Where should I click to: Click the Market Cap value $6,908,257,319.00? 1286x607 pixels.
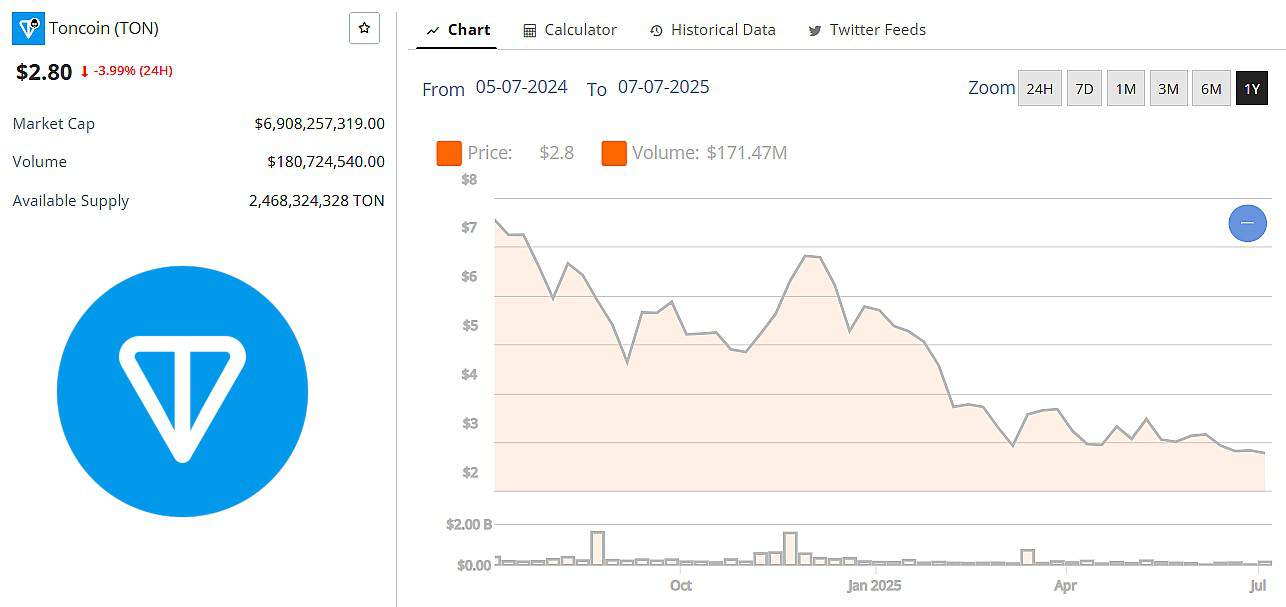(319, 124)
